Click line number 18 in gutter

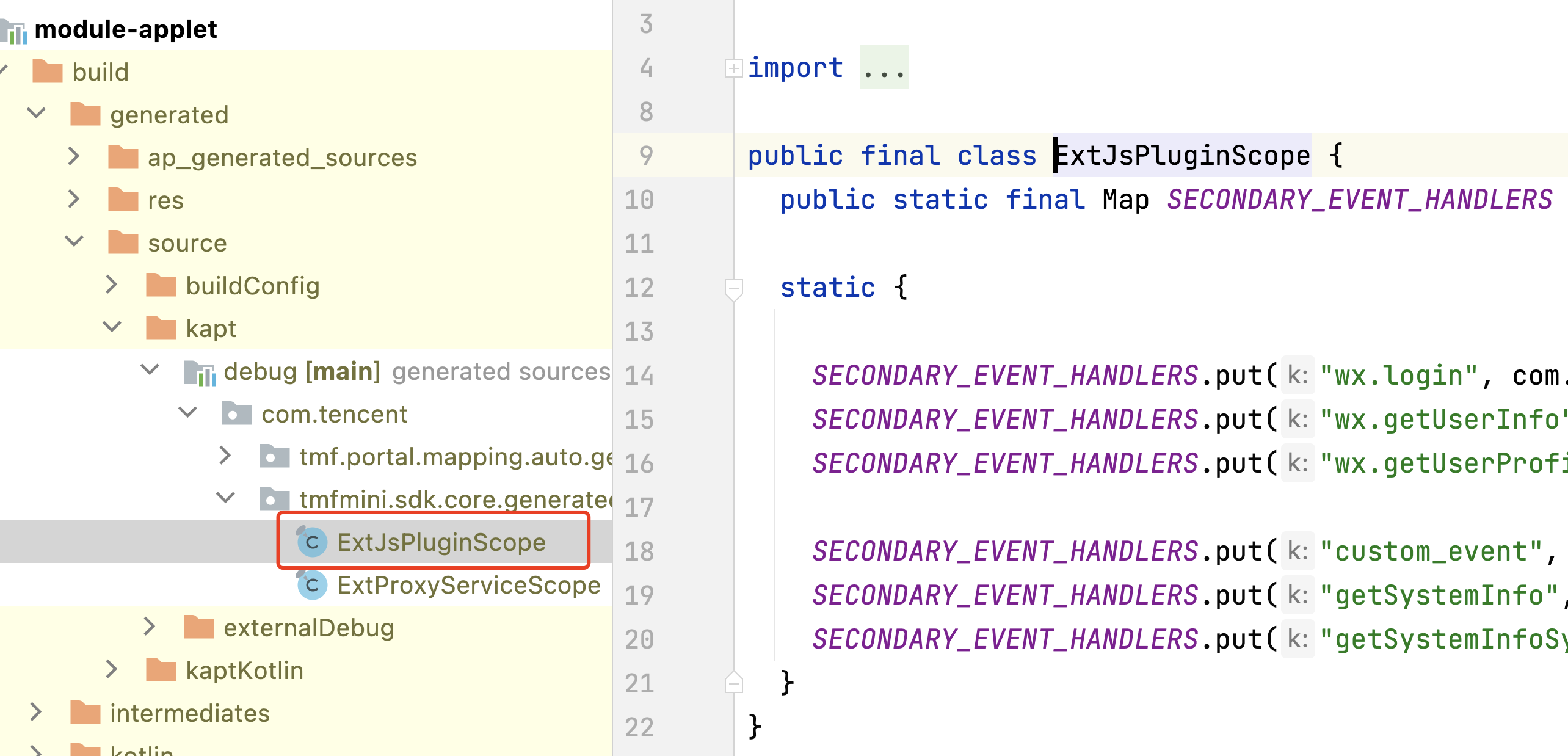pyautogui.click(x=639, y=551)
